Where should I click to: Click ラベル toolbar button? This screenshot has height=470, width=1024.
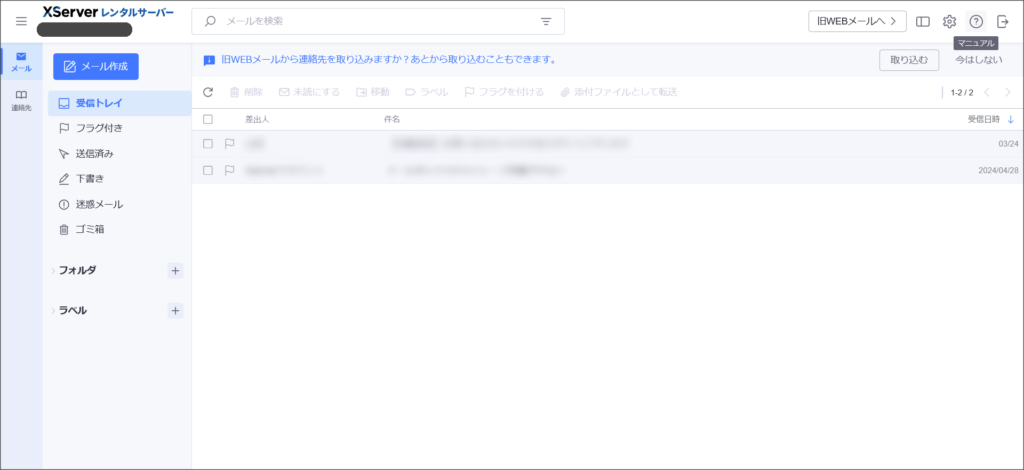[x=426, y=92]
